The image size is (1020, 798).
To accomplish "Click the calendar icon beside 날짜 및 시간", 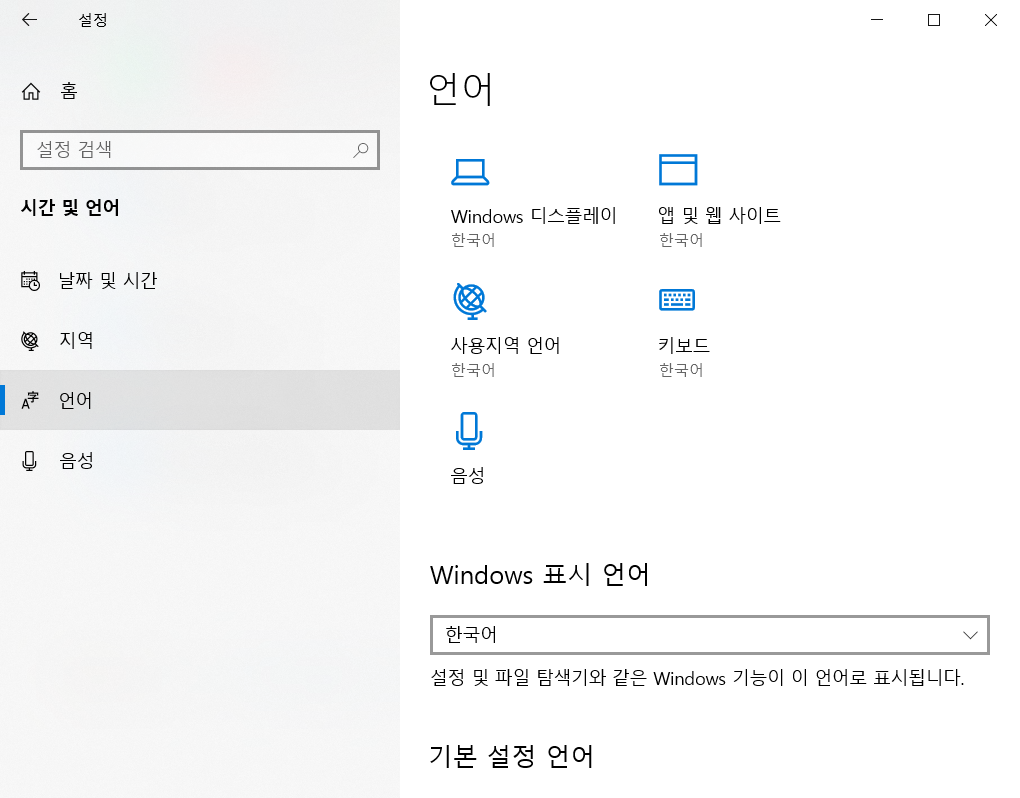I will [x=30, y=280].
